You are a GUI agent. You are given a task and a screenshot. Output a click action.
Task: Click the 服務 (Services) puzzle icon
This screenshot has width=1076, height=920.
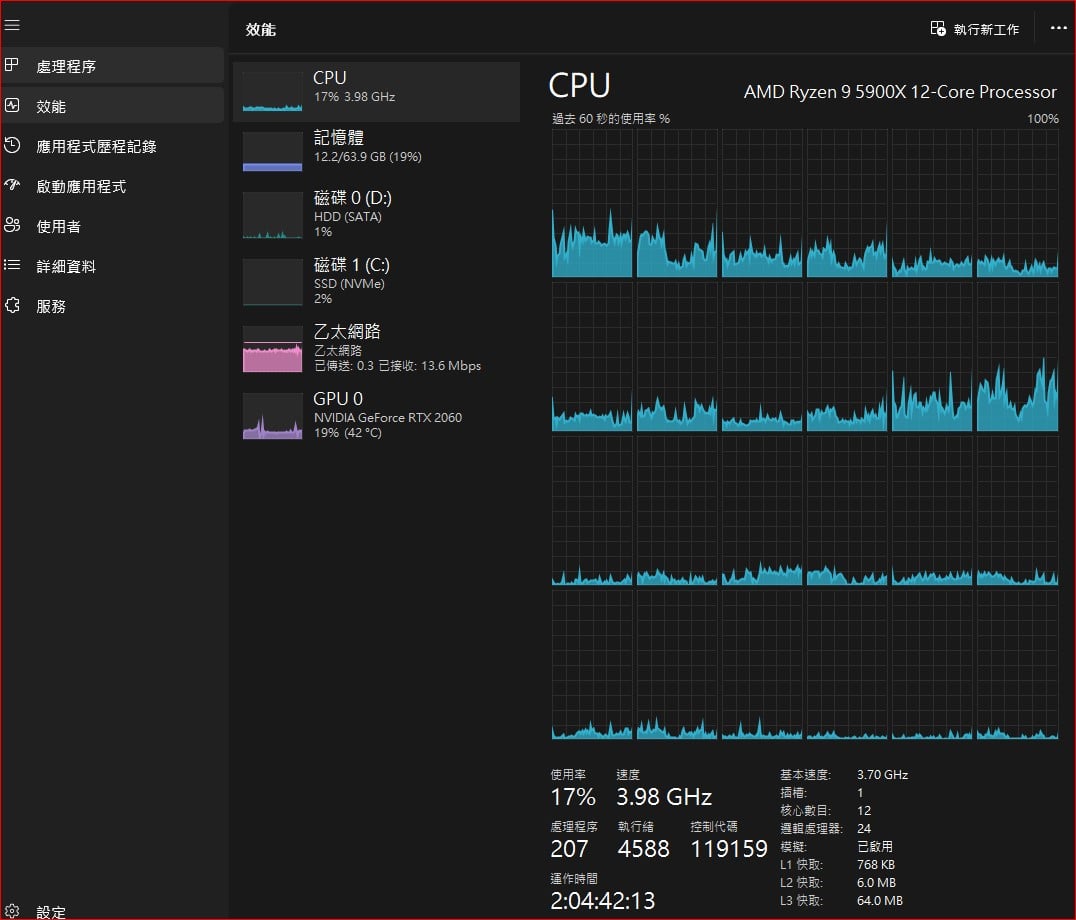(12, 306)
